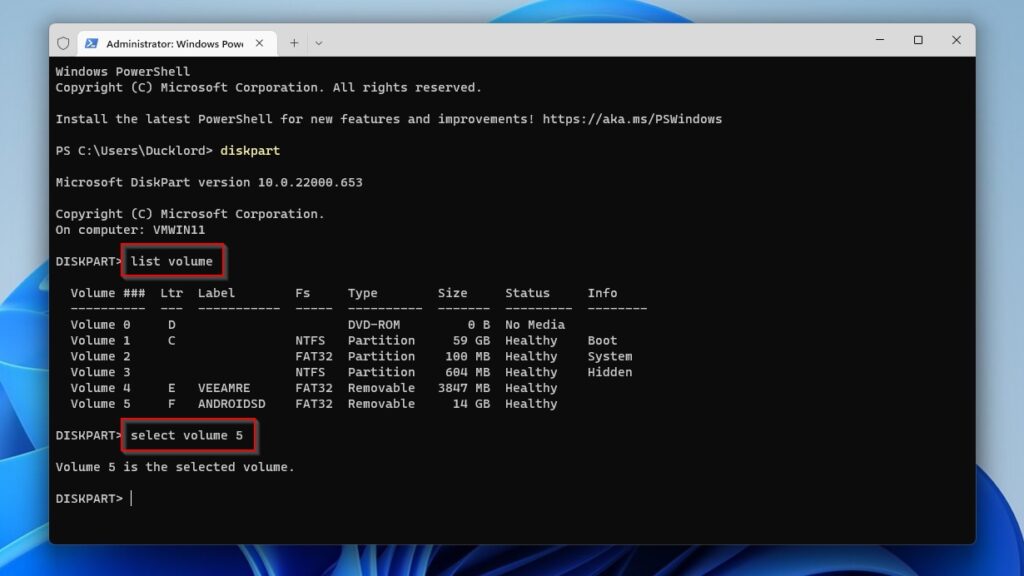Click the 'Status' column header in table
The height and width of the screenshot is (576, 1024).
(527, 293)
